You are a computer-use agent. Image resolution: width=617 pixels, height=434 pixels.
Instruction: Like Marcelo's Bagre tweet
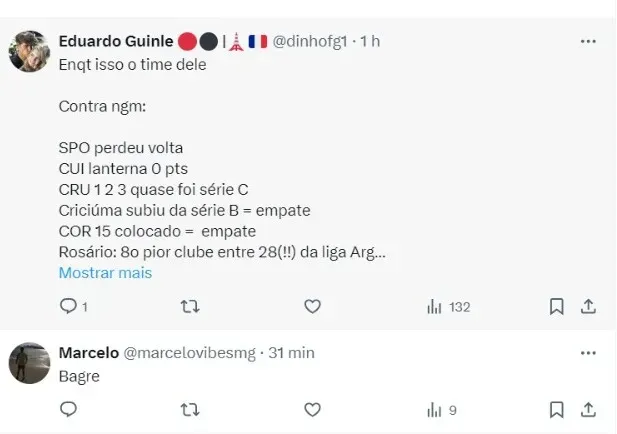(312, 409)
